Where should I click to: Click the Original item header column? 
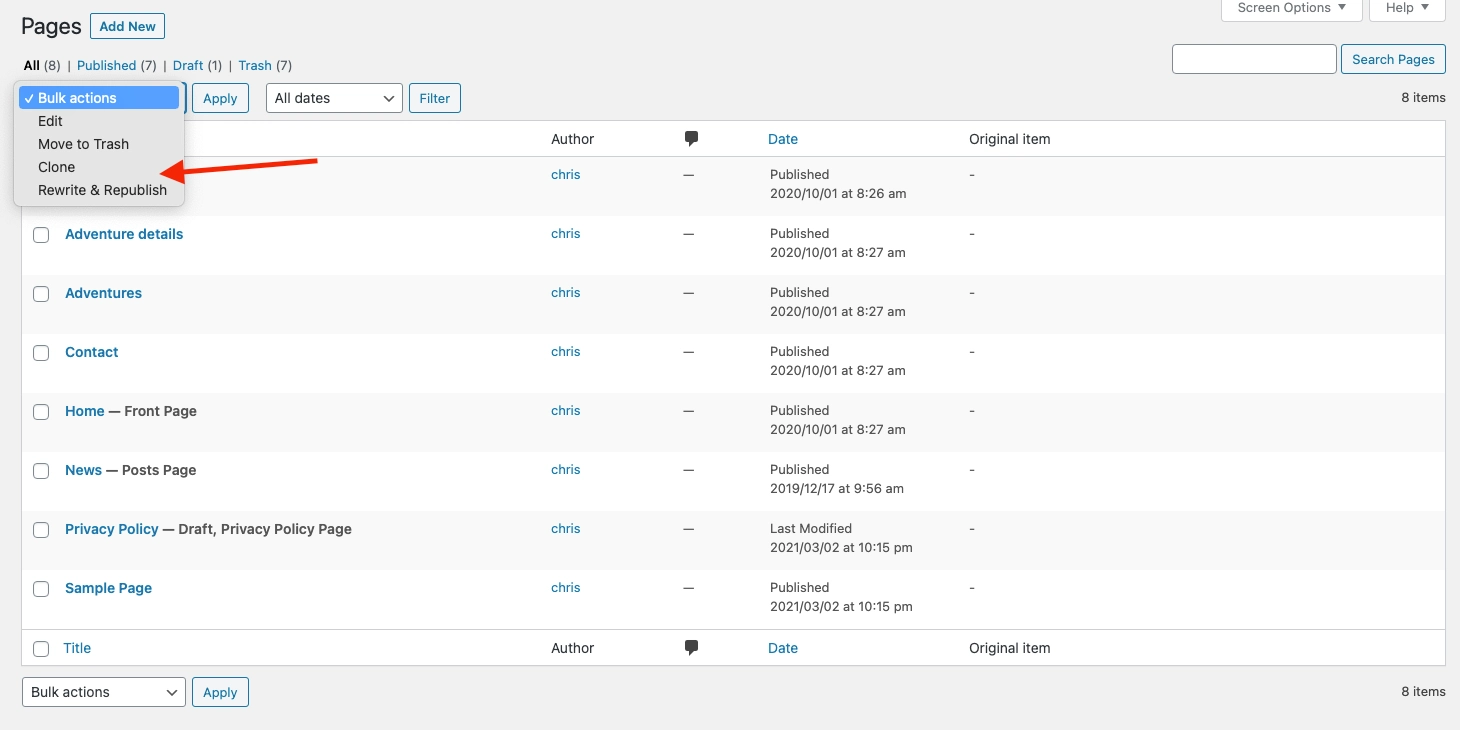1009,139
